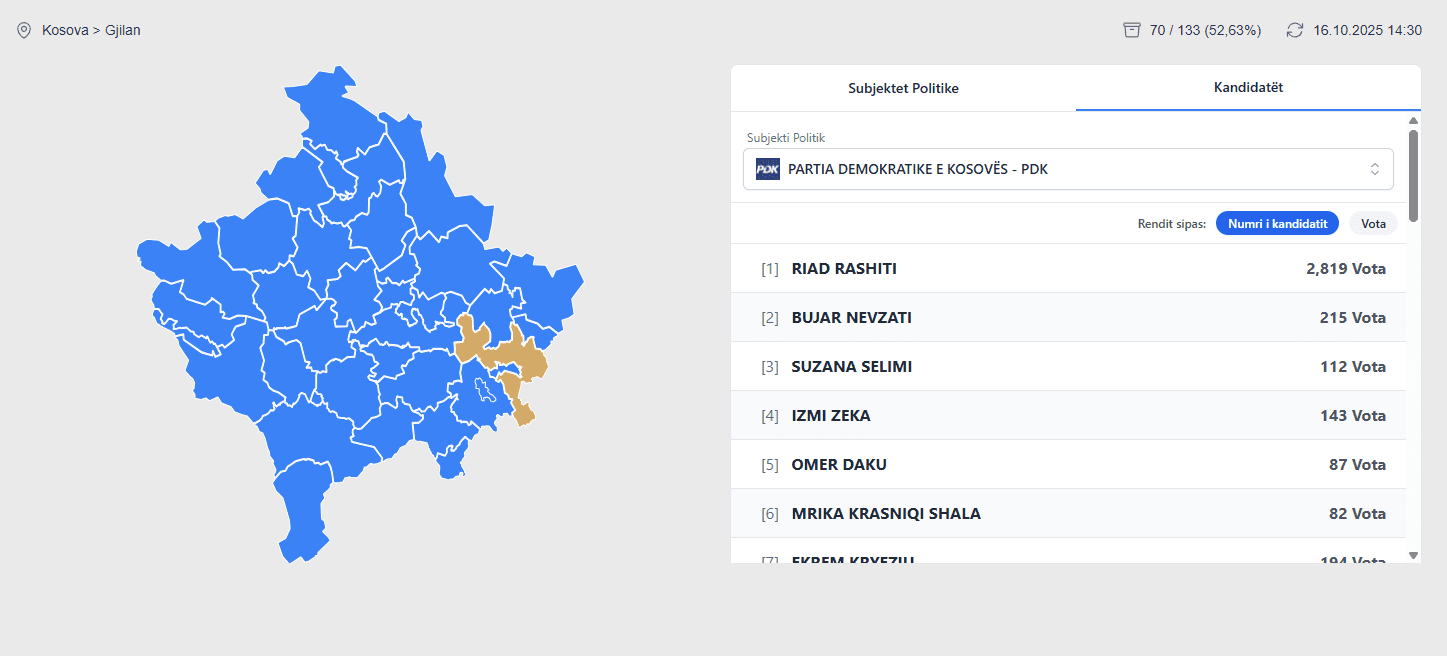This screenshot has height=656, width=1447.
Task: Switch to Subjektet Politike tab
Action: [x=903, y=88]
